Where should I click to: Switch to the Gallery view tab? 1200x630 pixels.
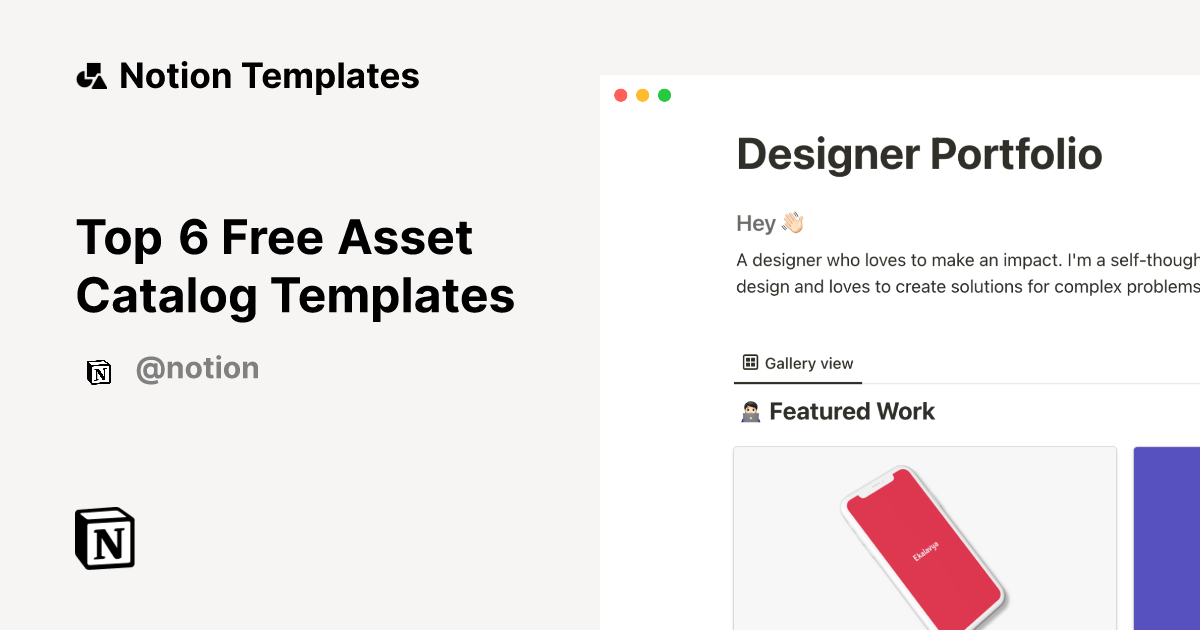pyautogui.click(x=798, y=364)
